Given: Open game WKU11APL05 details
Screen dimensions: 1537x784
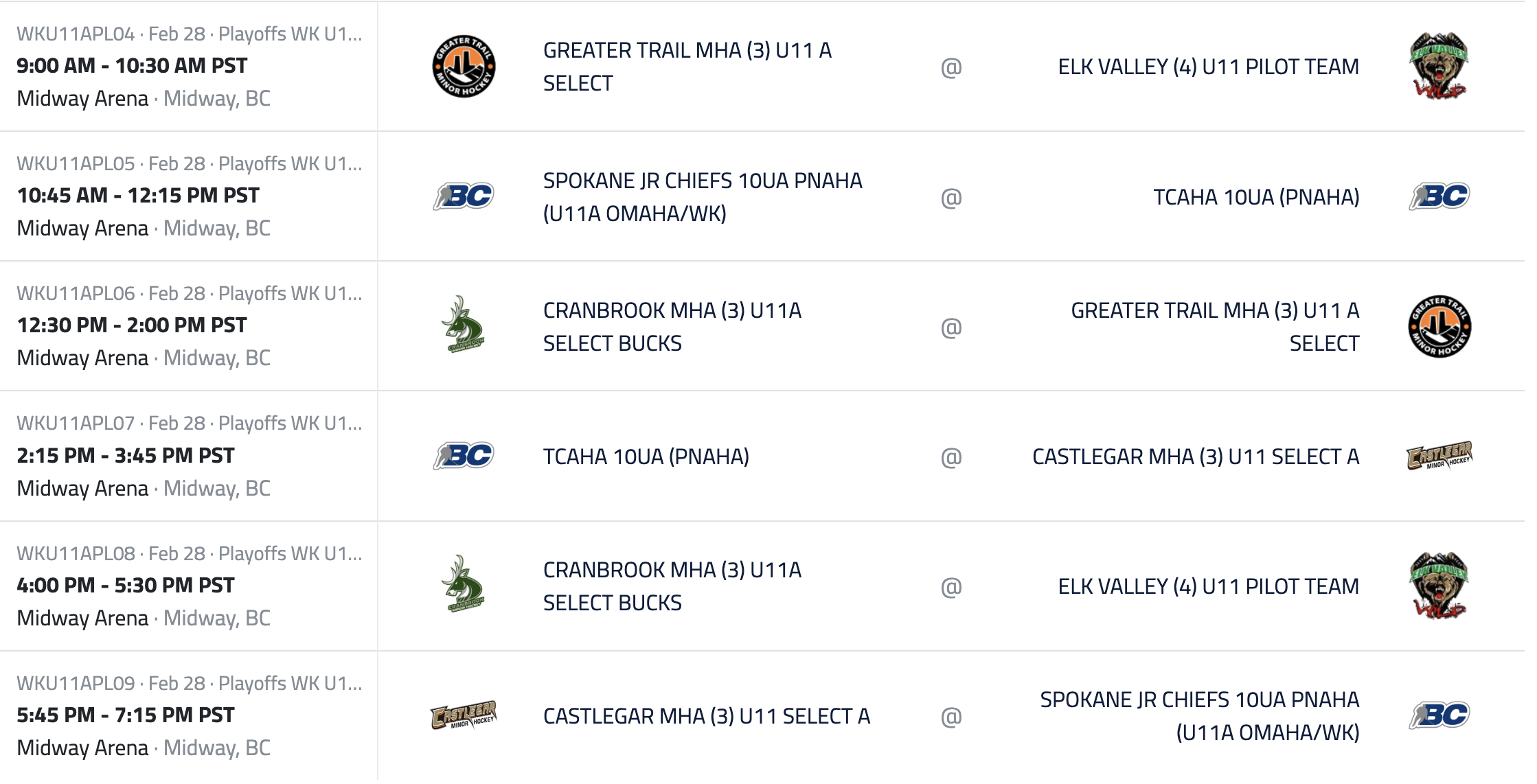Looking at the screenshot, I should click(x=76, y=164).
